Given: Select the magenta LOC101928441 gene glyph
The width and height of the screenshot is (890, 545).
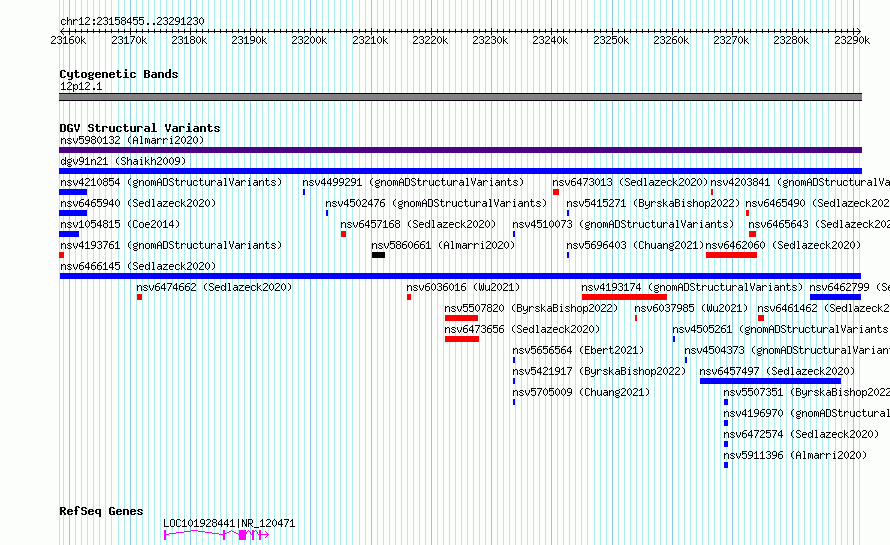Looking at the screenshot, I should pyautogui.click(x=216, y=534).
